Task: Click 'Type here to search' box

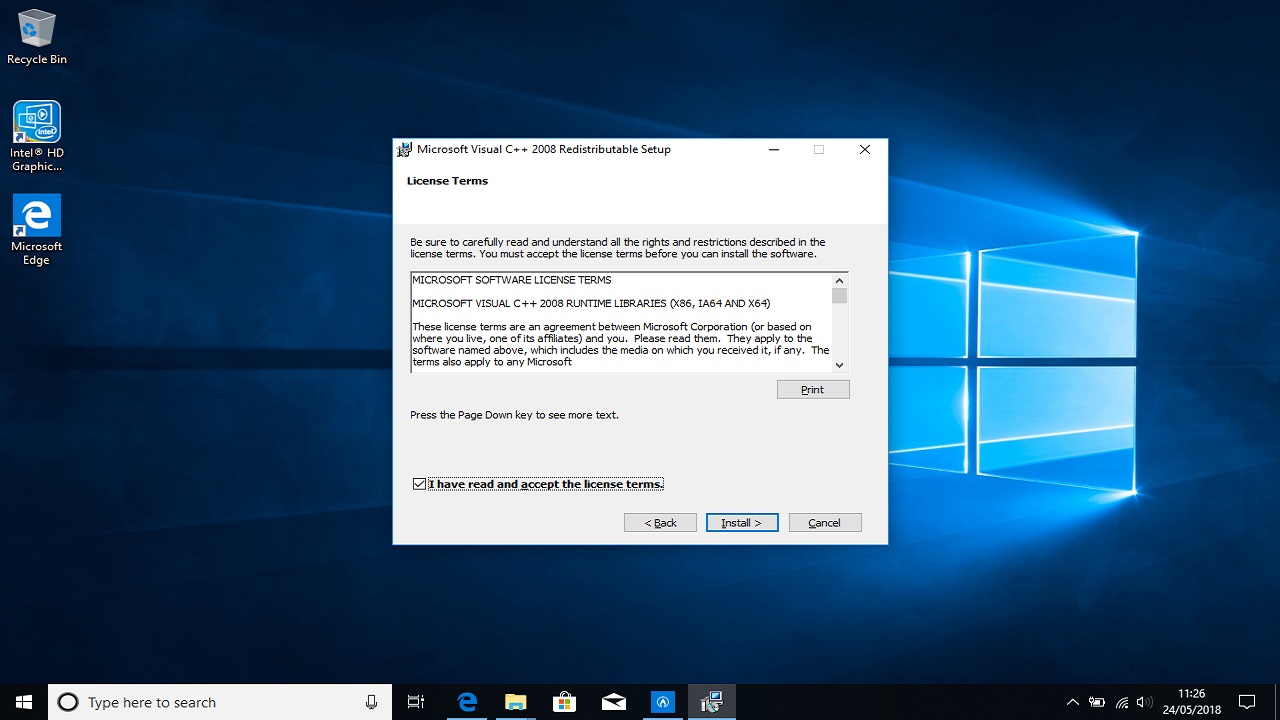Action: [x=220, y=702]
